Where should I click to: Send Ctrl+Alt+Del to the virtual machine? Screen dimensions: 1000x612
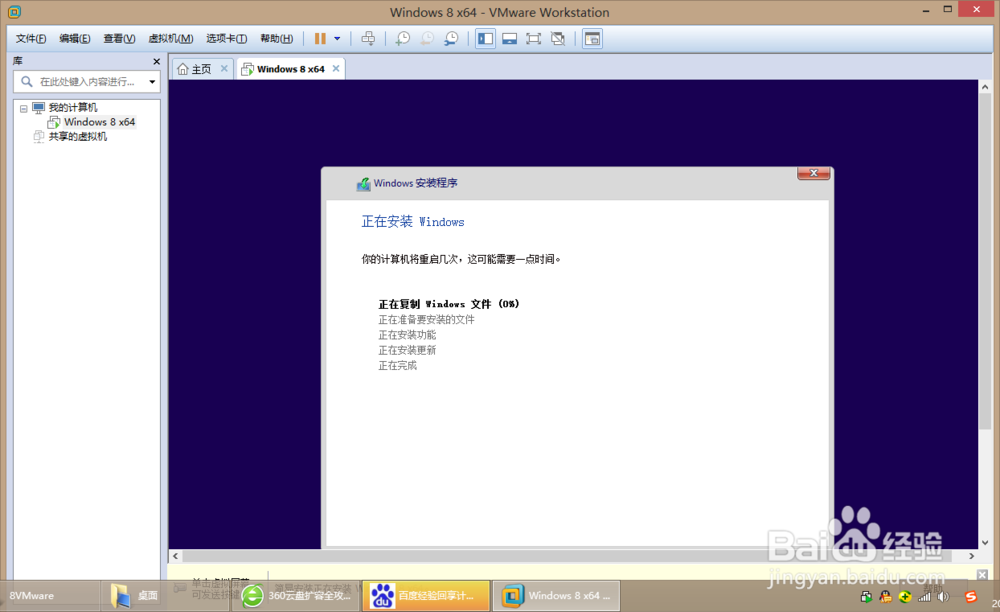(368, 39)
